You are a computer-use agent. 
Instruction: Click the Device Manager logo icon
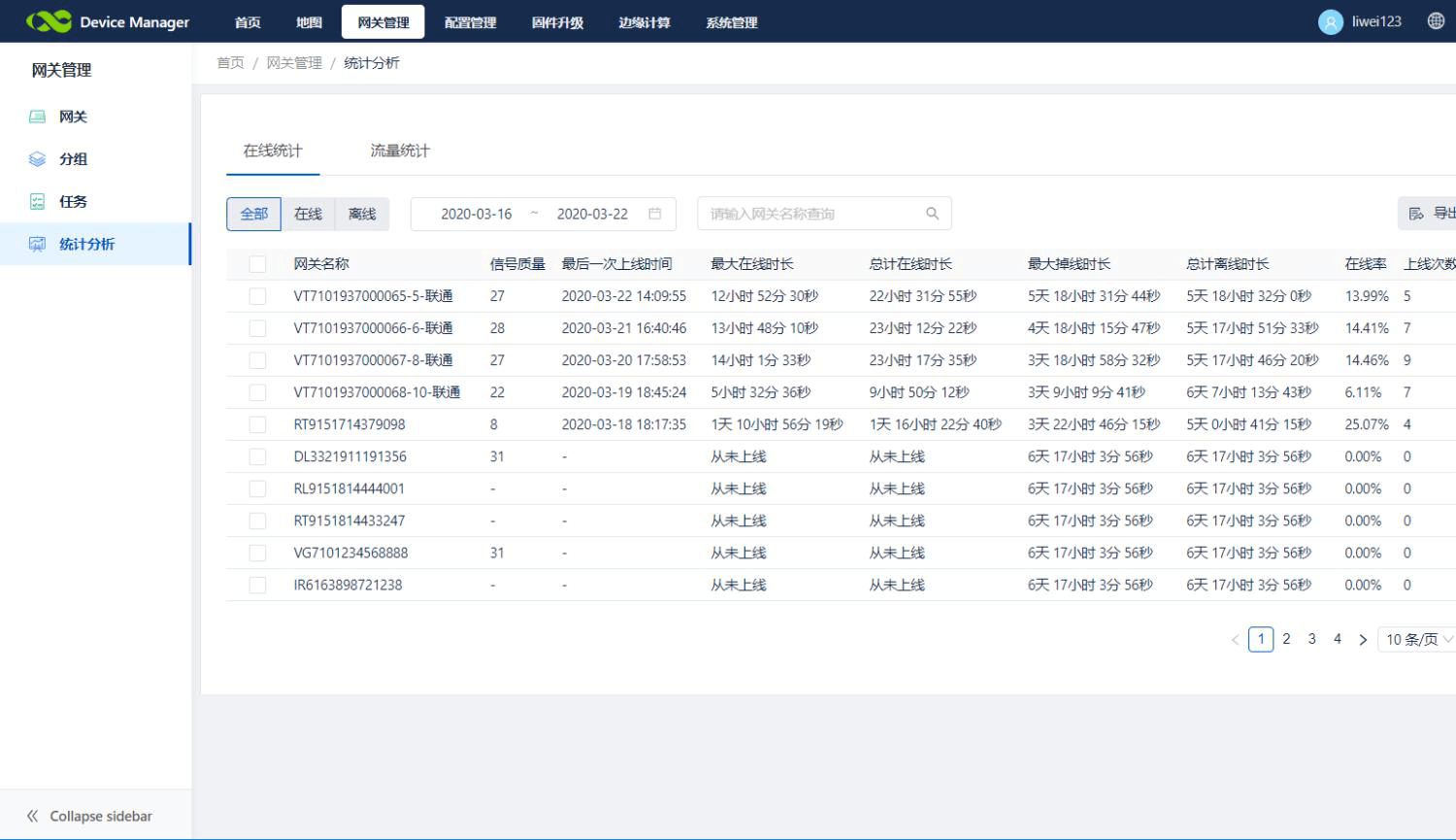[x=49, y=21]
